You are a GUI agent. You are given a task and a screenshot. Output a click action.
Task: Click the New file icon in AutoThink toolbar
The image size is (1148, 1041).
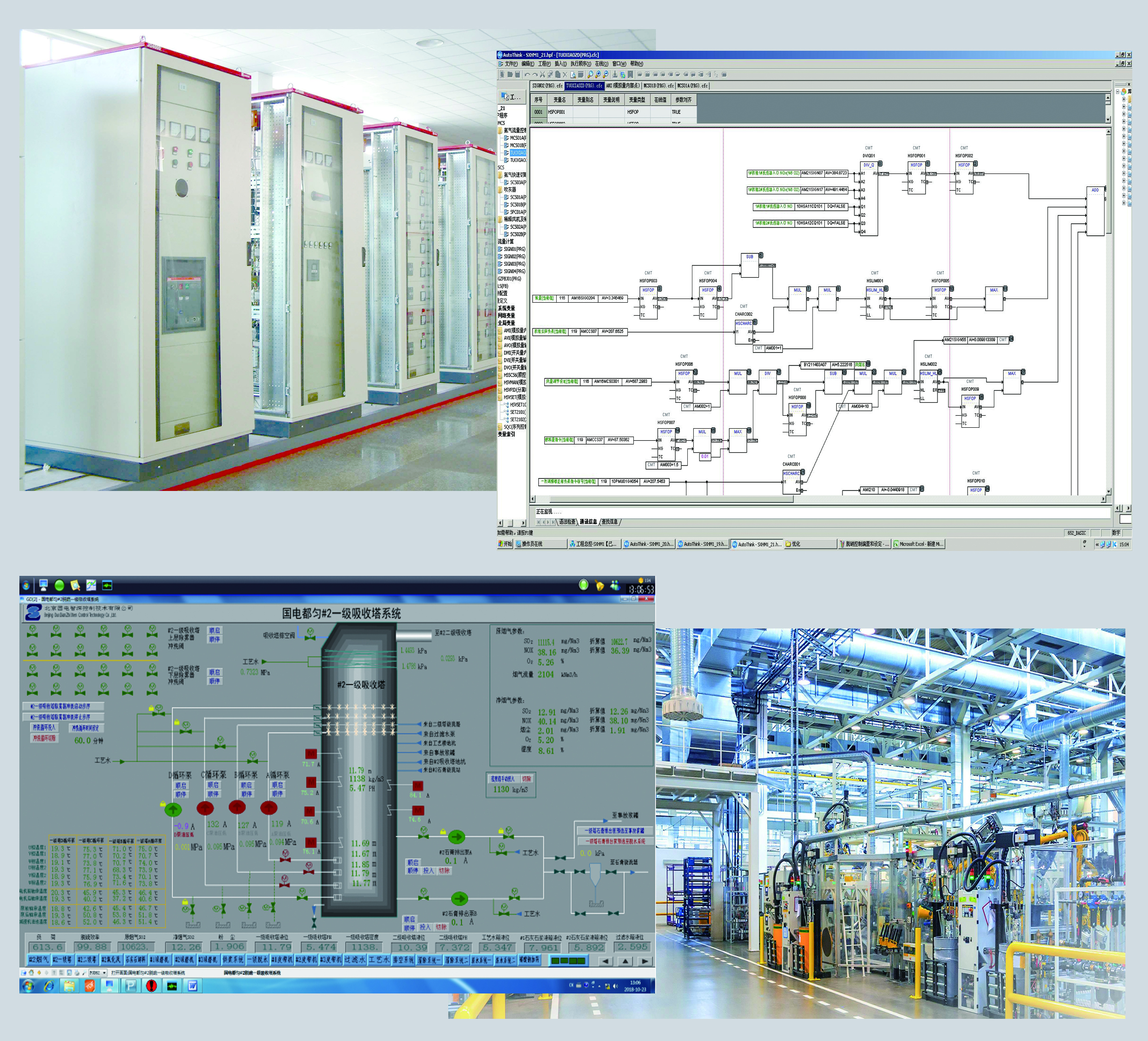tap(502, 74)
